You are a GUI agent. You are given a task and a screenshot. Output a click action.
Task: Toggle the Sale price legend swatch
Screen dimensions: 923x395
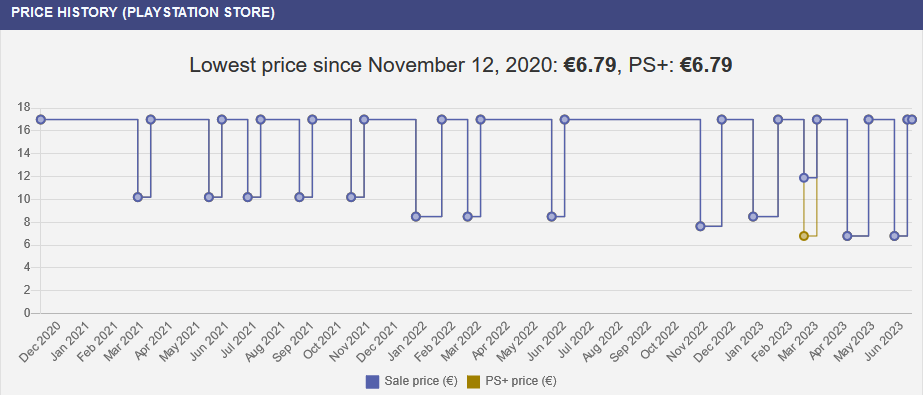[x=372, y=381]
